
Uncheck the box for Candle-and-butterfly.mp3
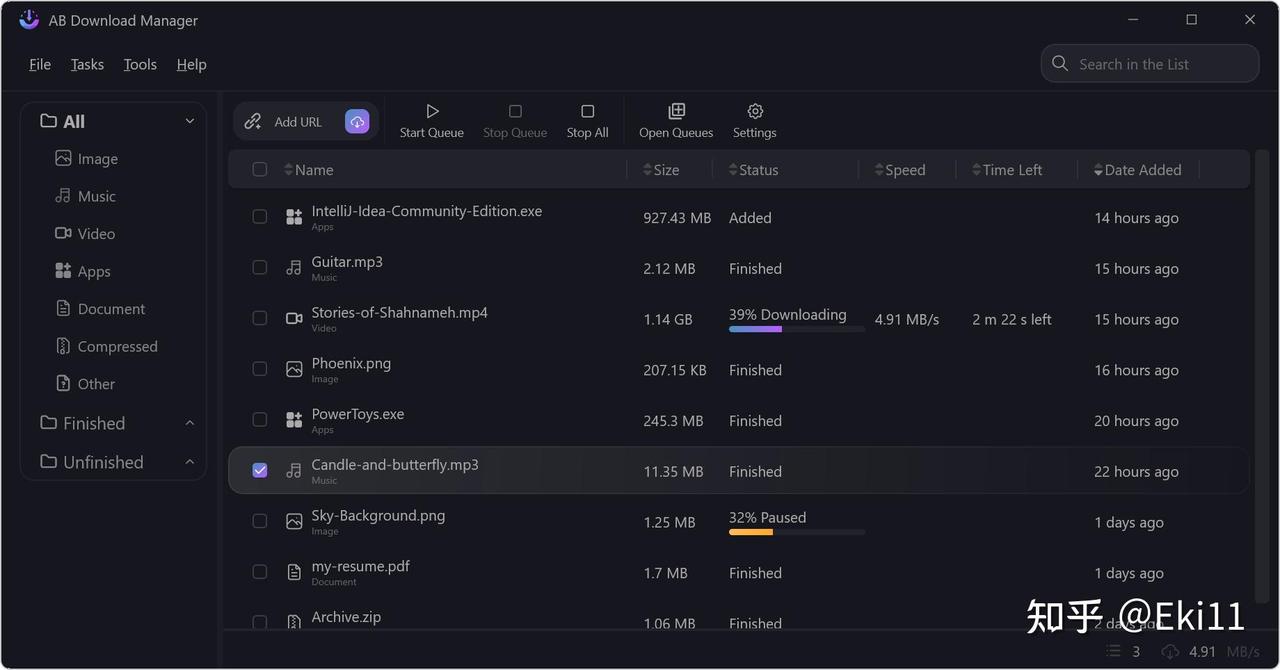(260, 471)
